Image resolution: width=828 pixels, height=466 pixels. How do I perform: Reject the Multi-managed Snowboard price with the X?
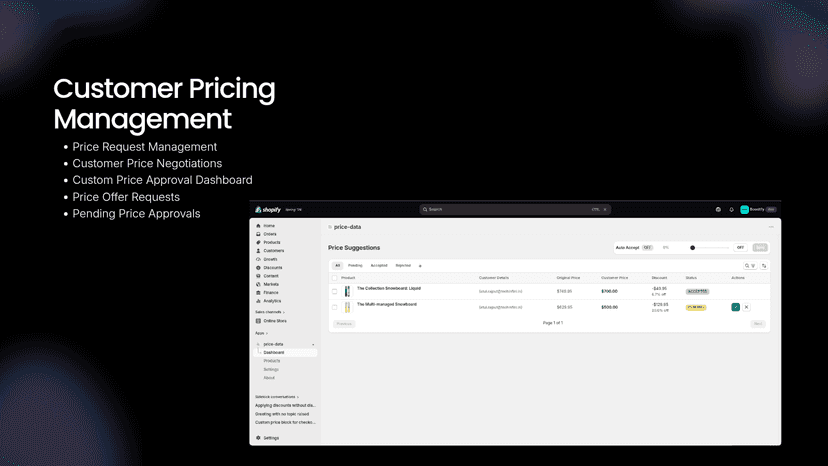point(746,307)
